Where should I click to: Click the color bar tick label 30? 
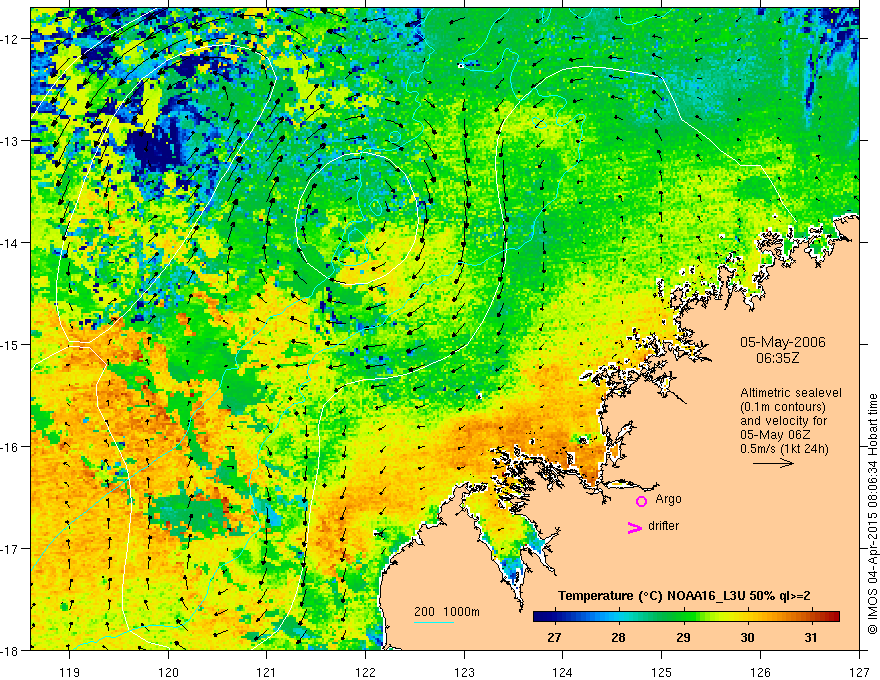[747, 637]
